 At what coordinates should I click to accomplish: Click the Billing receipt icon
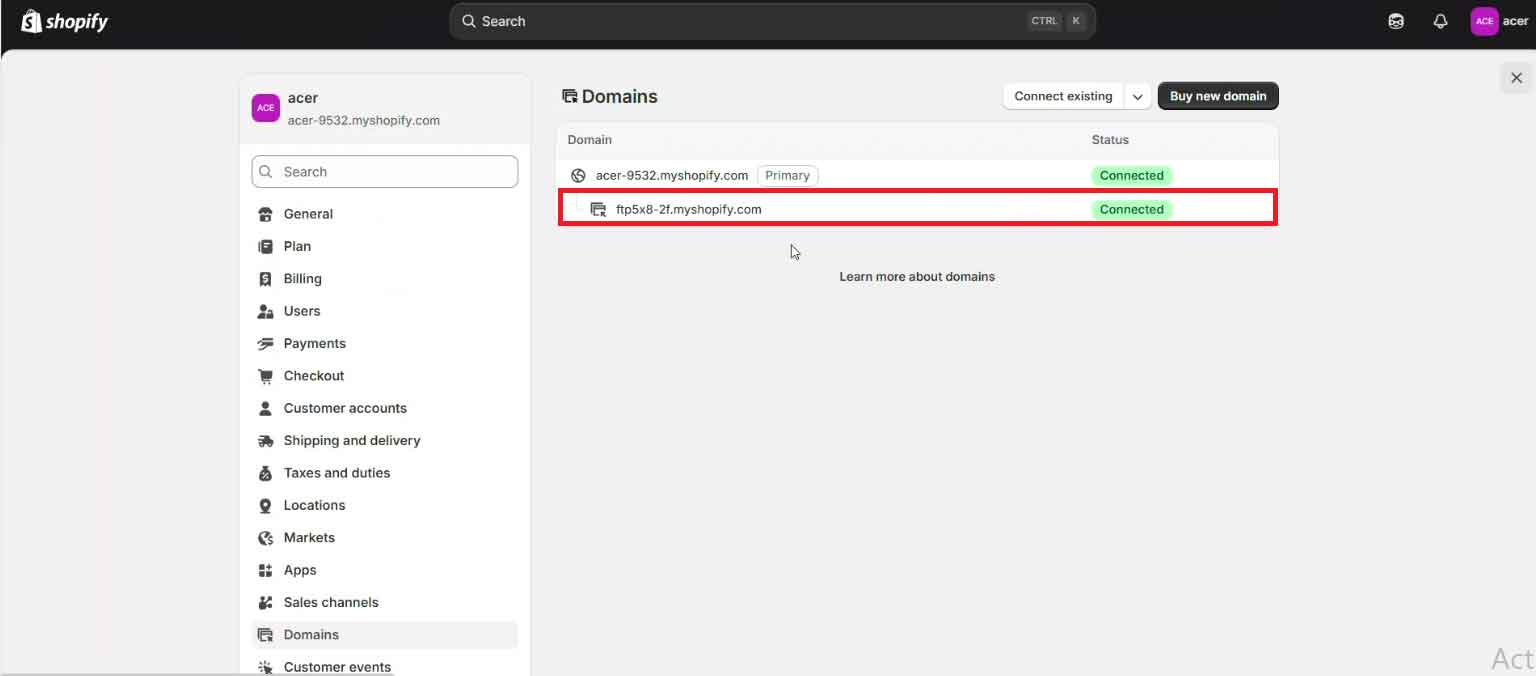(x=265, y=279)
